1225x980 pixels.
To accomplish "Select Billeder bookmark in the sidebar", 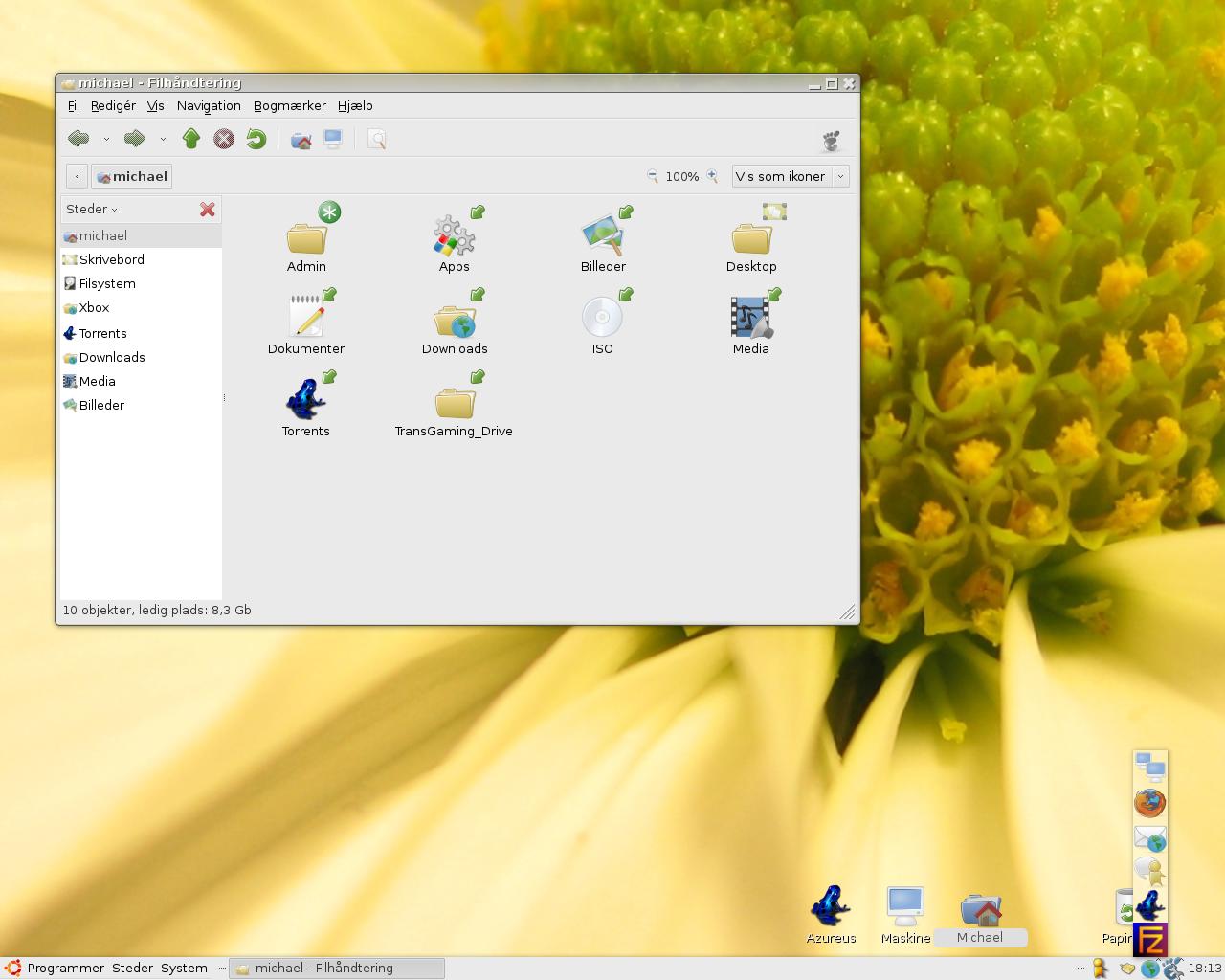I will click(x=141, y=405).
